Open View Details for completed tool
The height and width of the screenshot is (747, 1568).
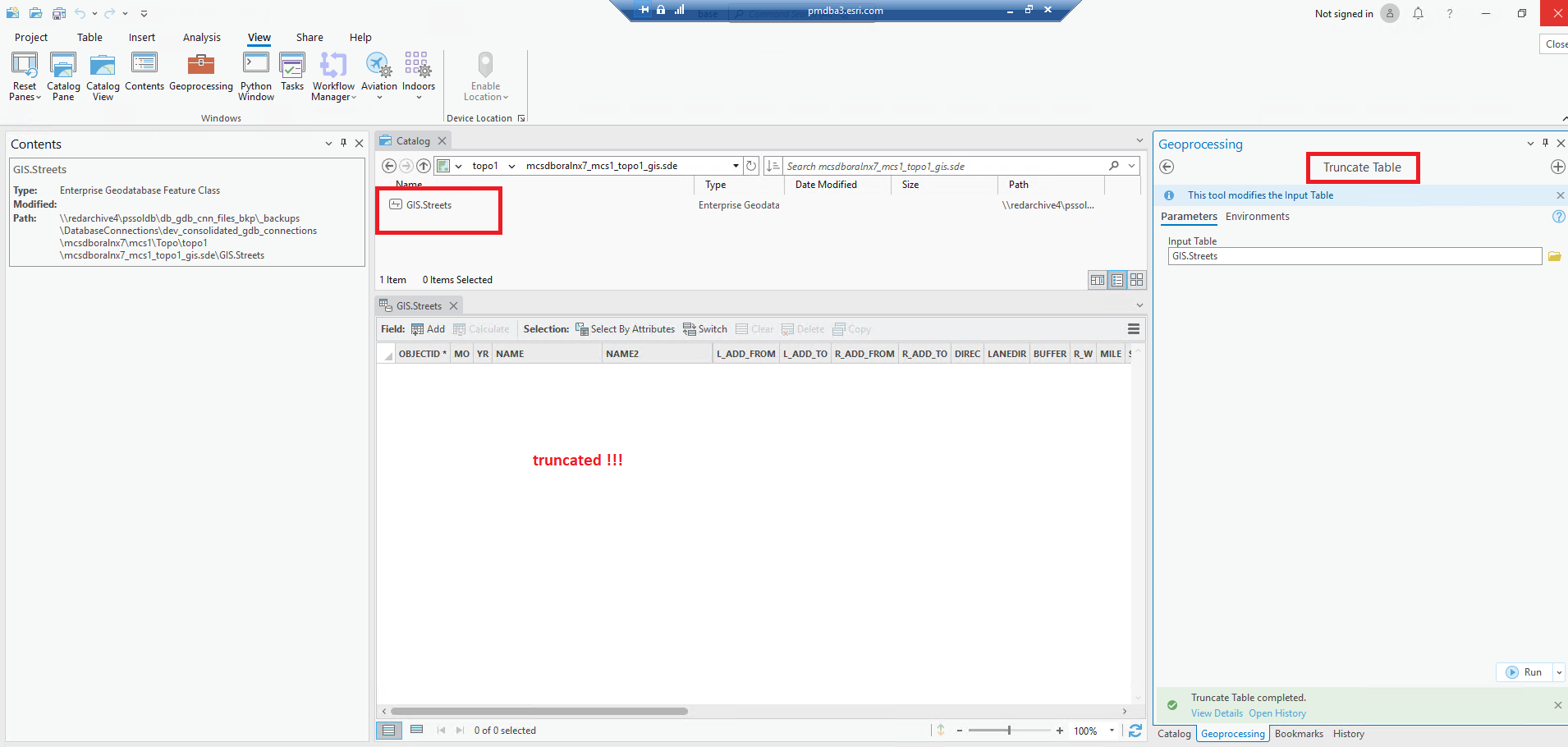tap(1216, 713)
